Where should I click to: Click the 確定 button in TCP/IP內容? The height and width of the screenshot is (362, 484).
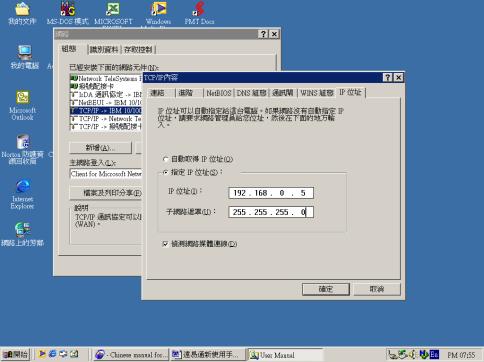[x=326, y=289]
